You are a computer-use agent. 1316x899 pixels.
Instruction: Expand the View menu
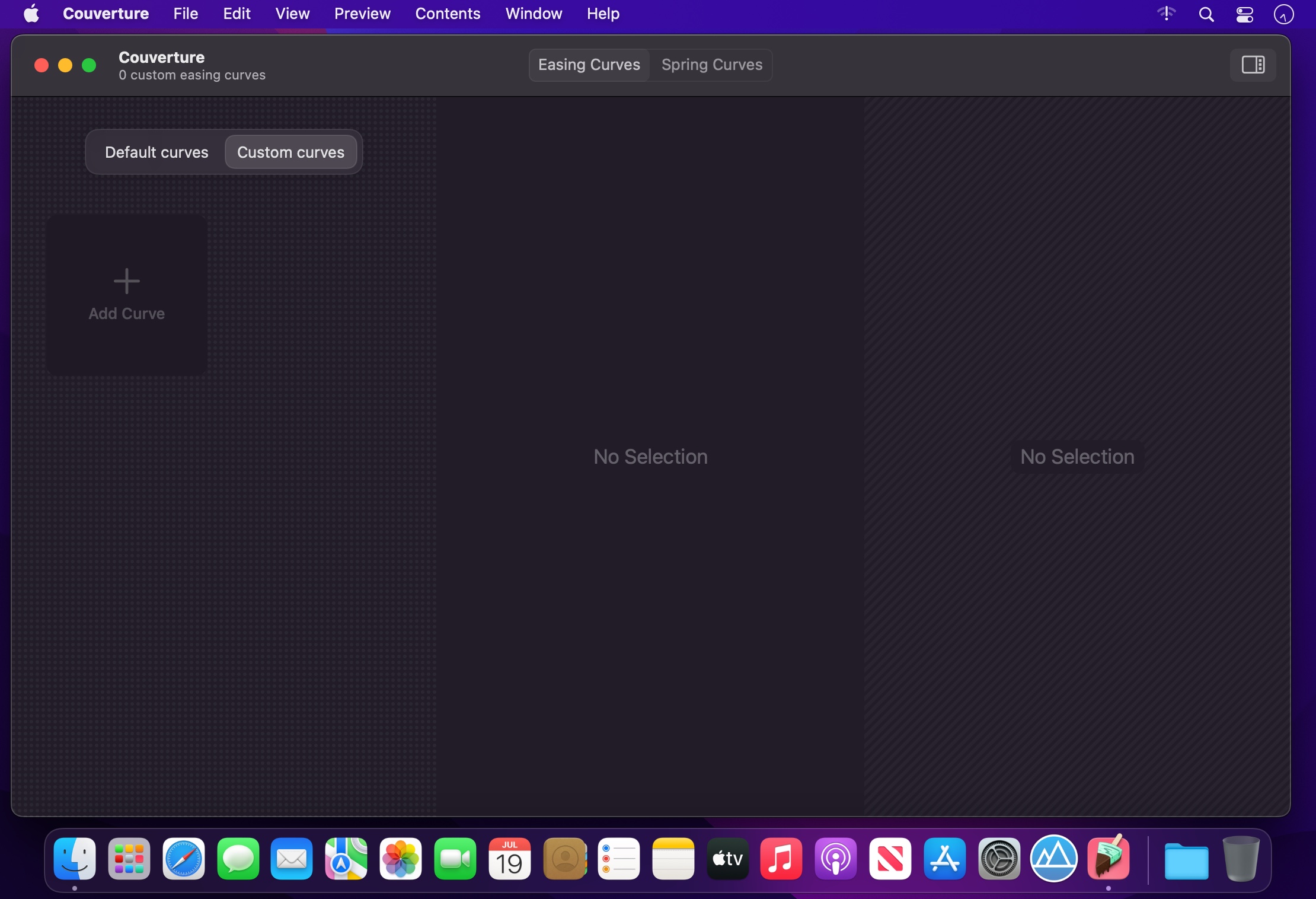click(x=292, y=14)
